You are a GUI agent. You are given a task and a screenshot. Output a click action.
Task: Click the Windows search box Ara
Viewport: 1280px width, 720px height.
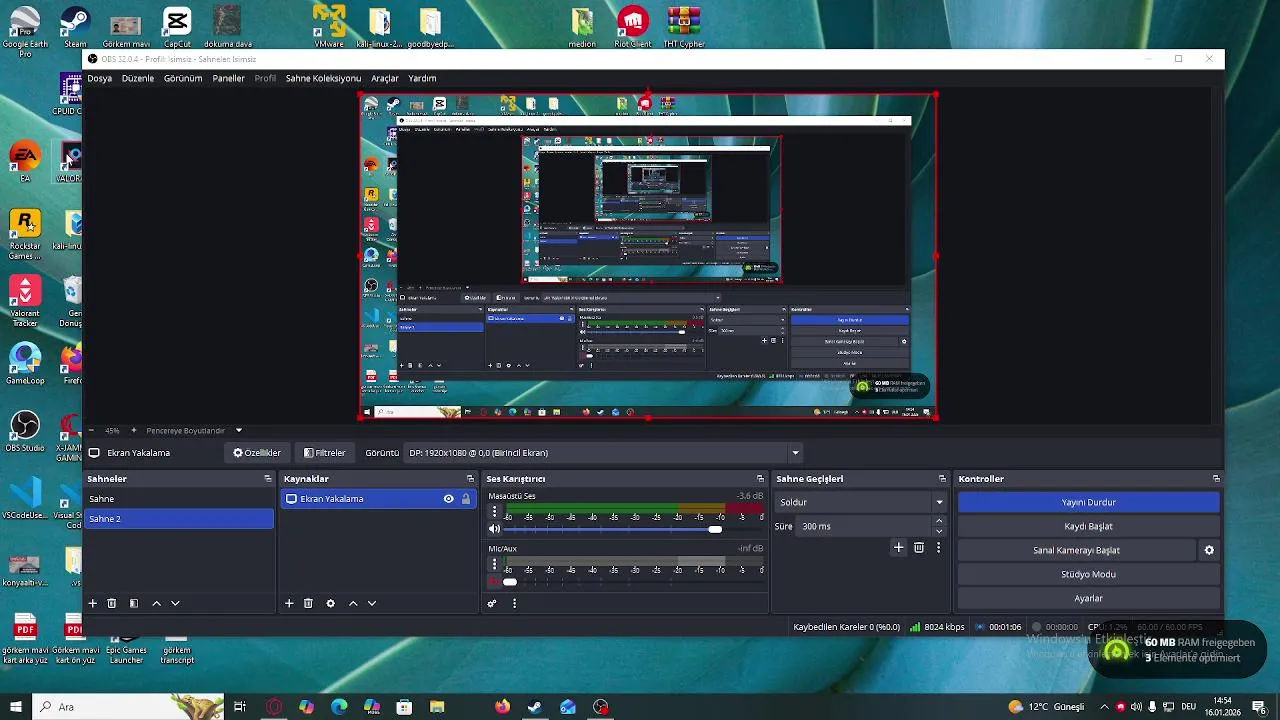pos(128,707)
